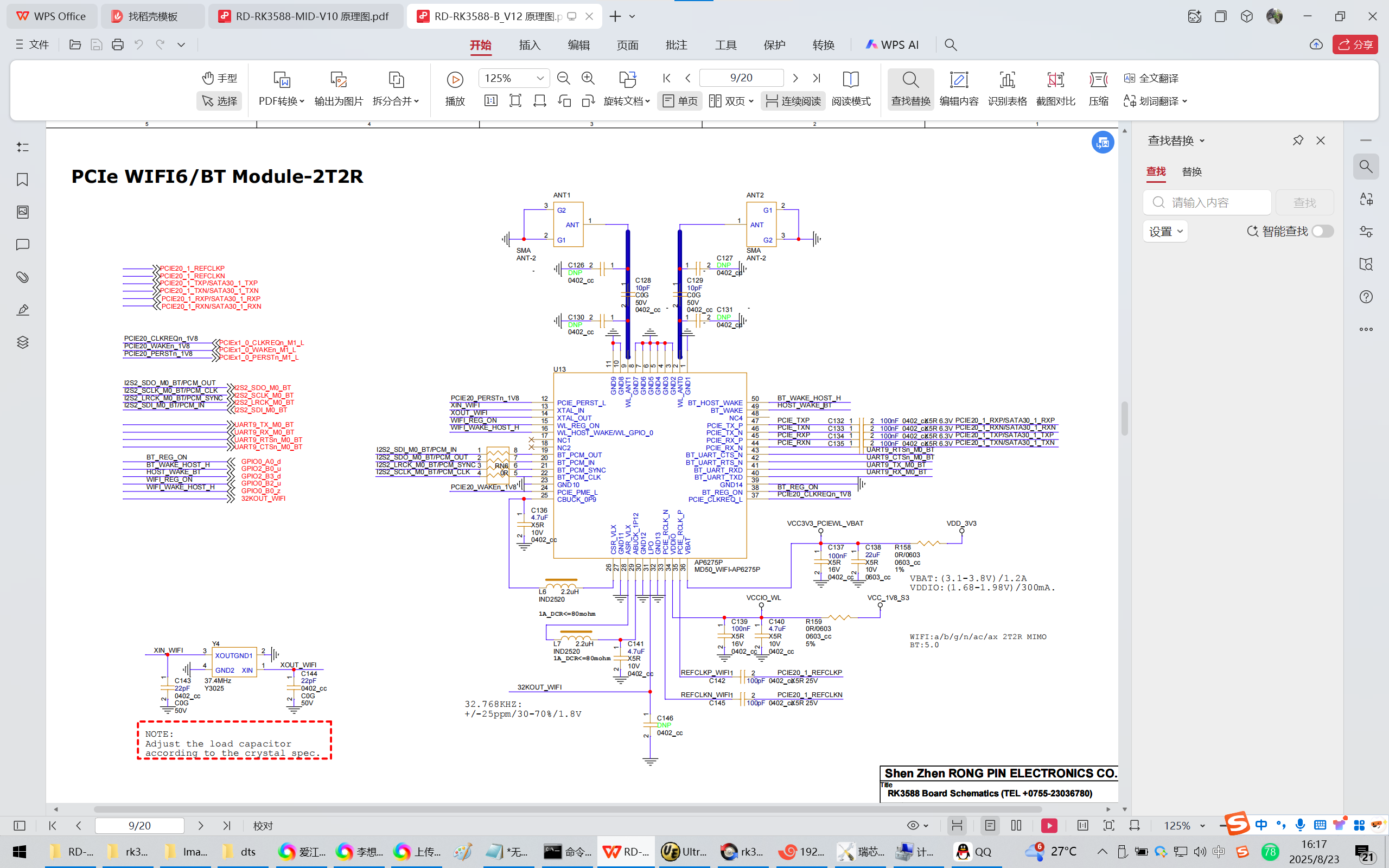Jump to the first page arrow in toolbar
The width and height of the screenshot is (1389, 868).
point(666,78)
